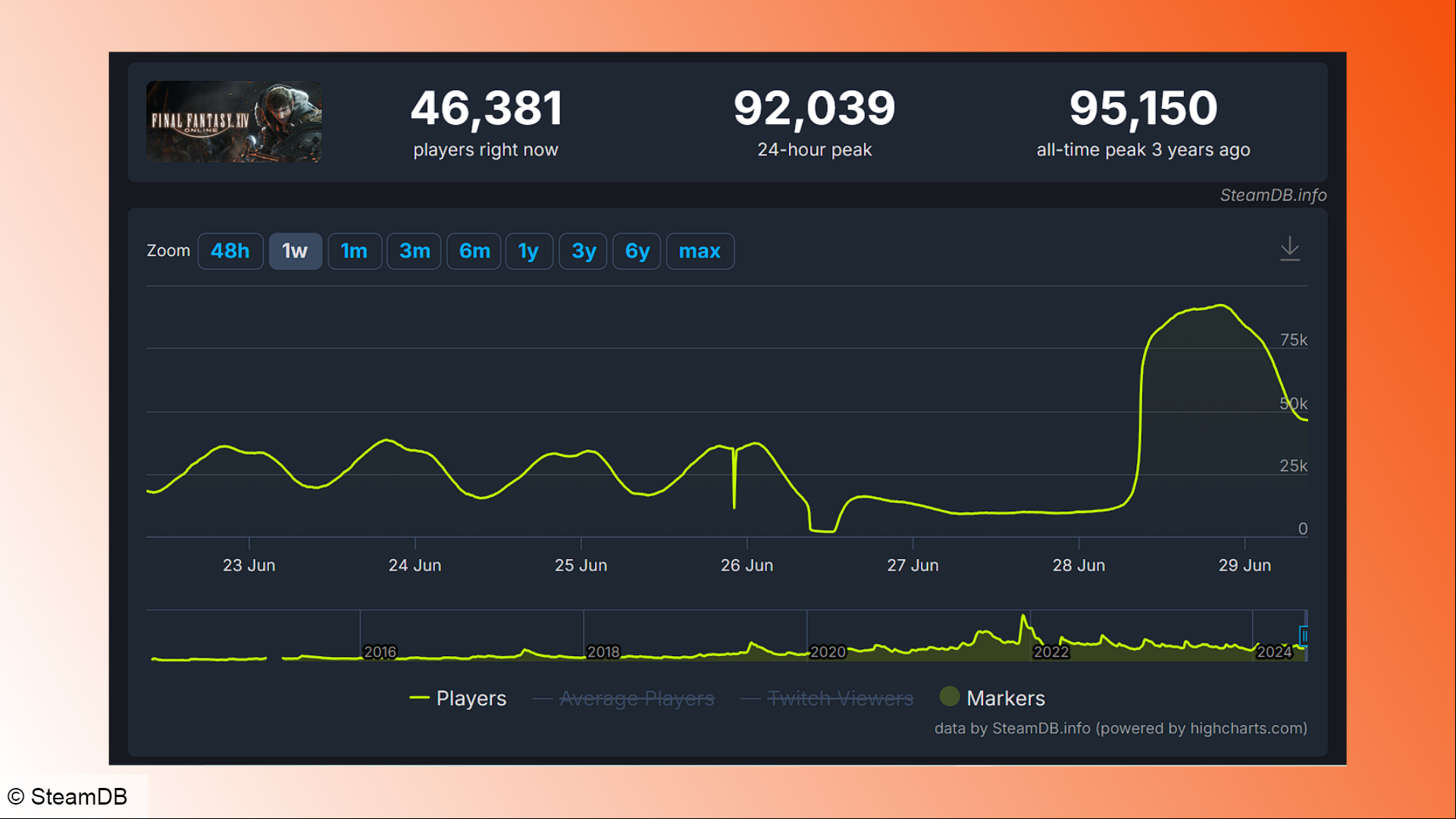This screenshot has height=819, width=1456.
Task: Click the 2020 label in the navigator
Action: [x=827, y=652]
